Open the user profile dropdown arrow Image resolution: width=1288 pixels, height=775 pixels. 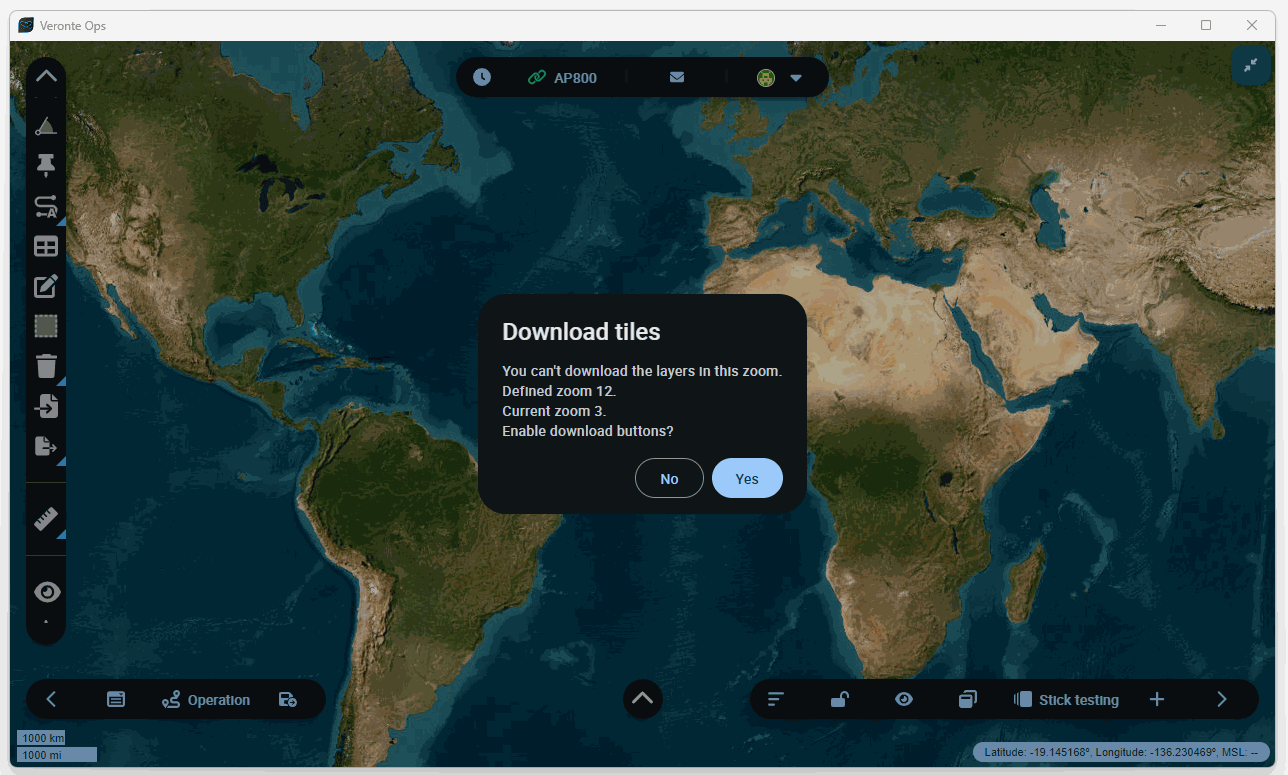(796, 78)
